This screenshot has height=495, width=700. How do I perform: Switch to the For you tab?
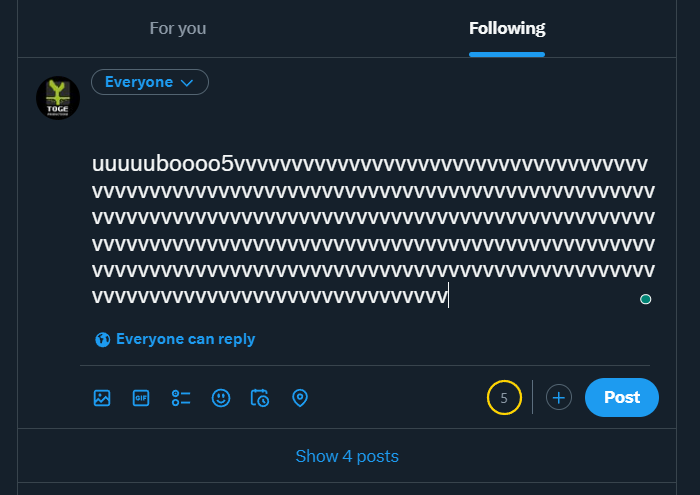178,29
